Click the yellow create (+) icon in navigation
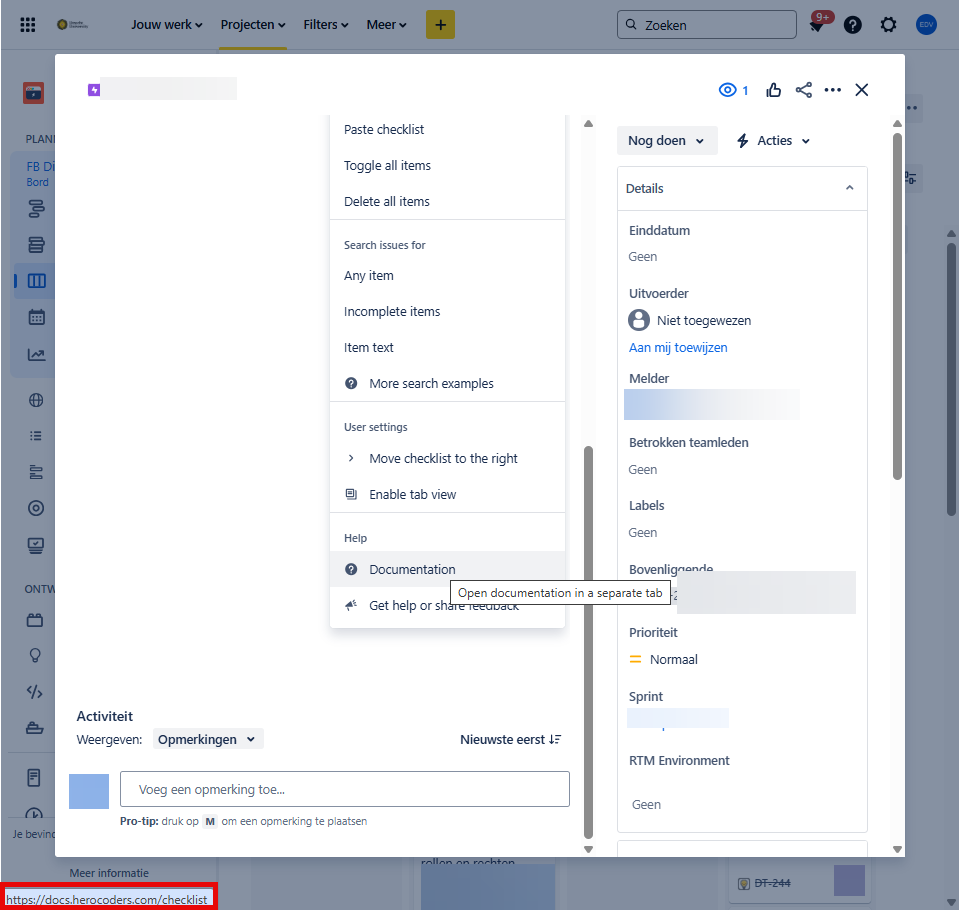Image resolution: width=959 pixels, height=910 pixels. click(x=440, y=24)
